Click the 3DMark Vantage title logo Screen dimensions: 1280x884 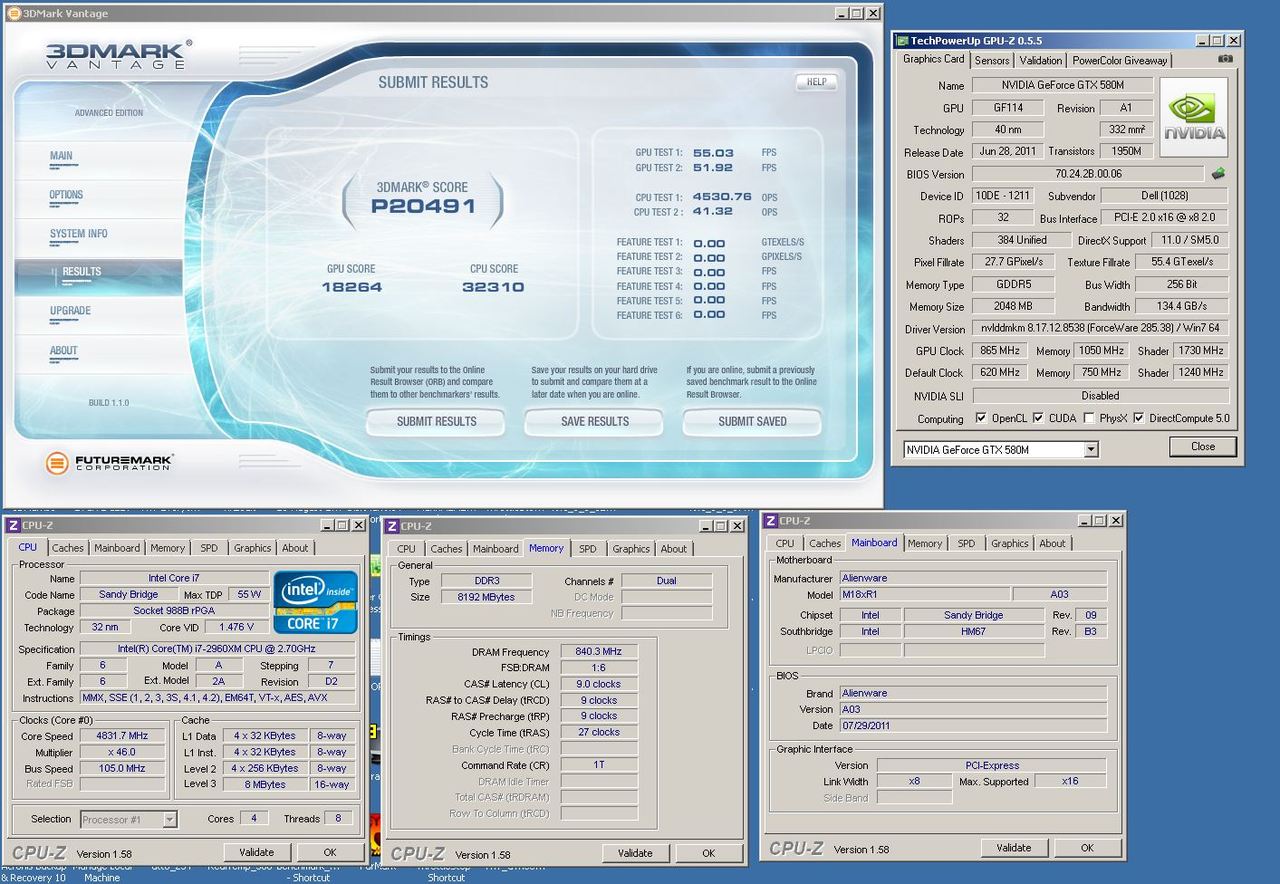click(x=118, y=56)
